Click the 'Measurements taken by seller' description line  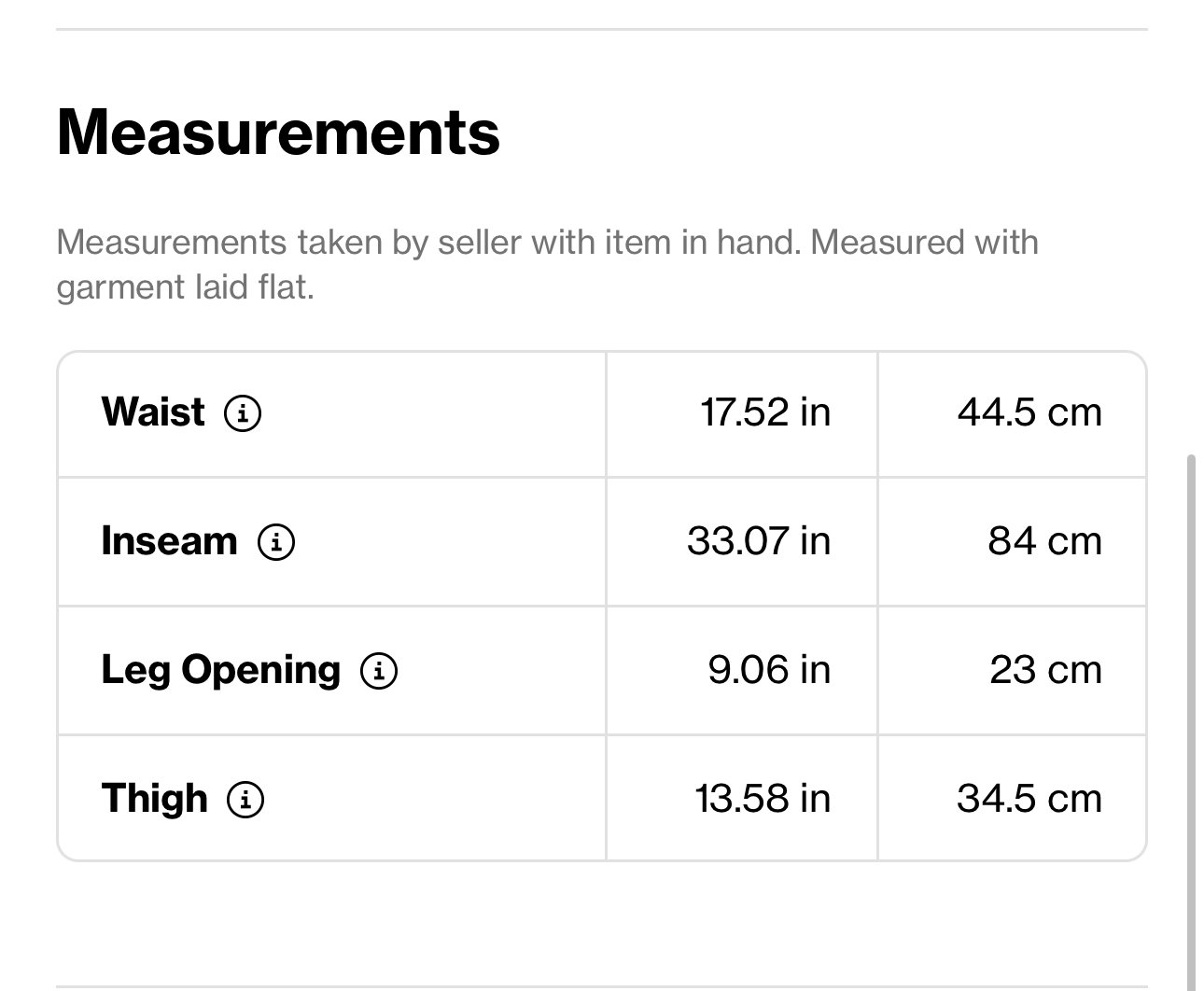[548, 243]
